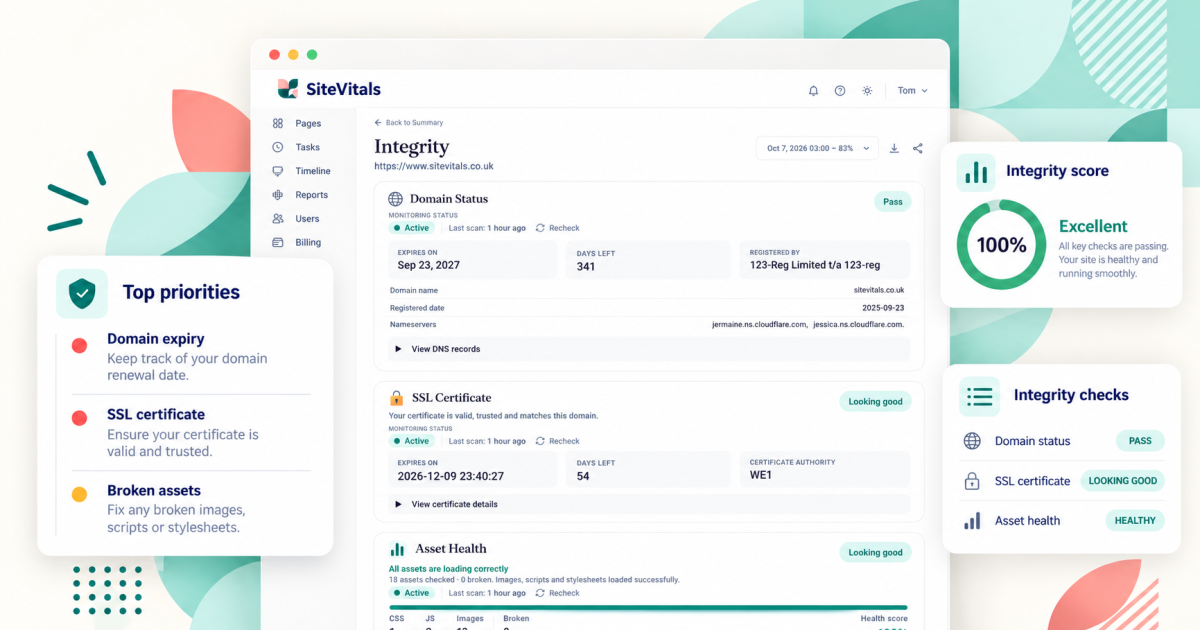This screenshot has width=1200, height=630.
Task: Open Timeline in the sidebar
Action: coord(313,171)
